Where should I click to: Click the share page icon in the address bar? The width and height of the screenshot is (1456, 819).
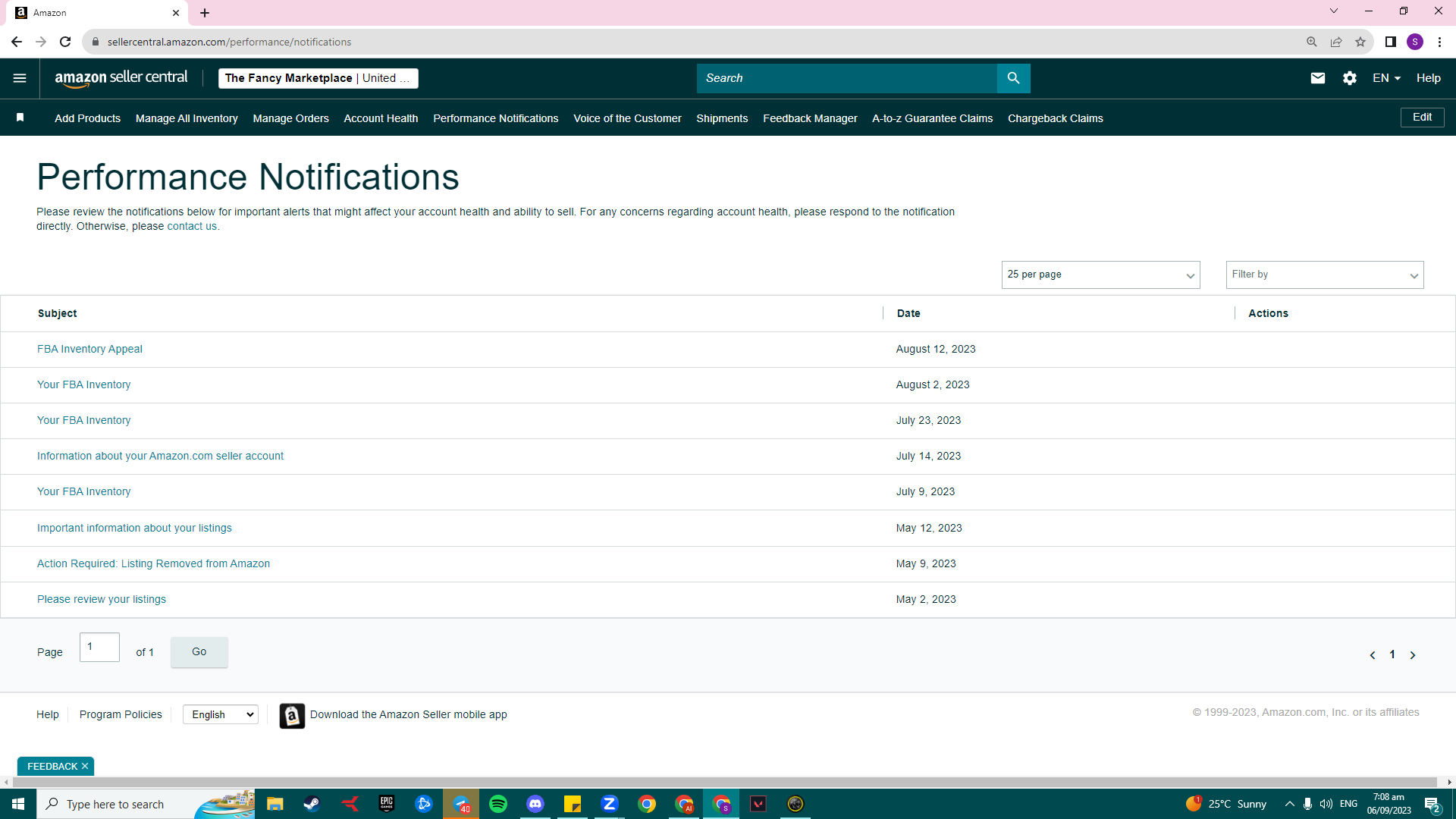pos(1336,42)
